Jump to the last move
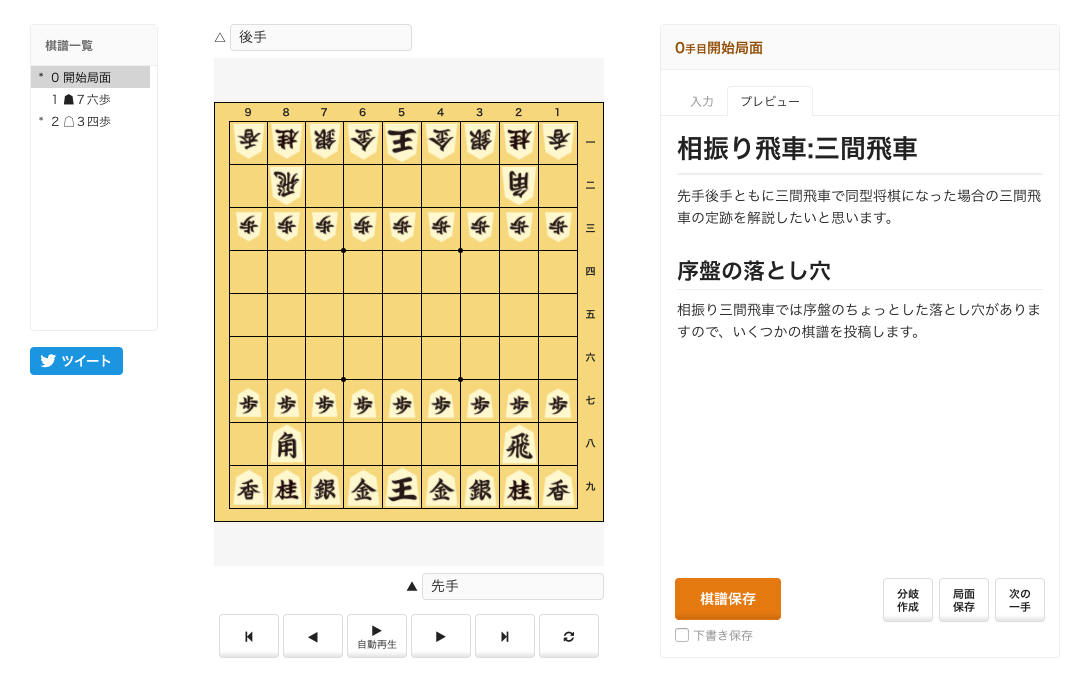1090x690 pixels. click(505, 636)
